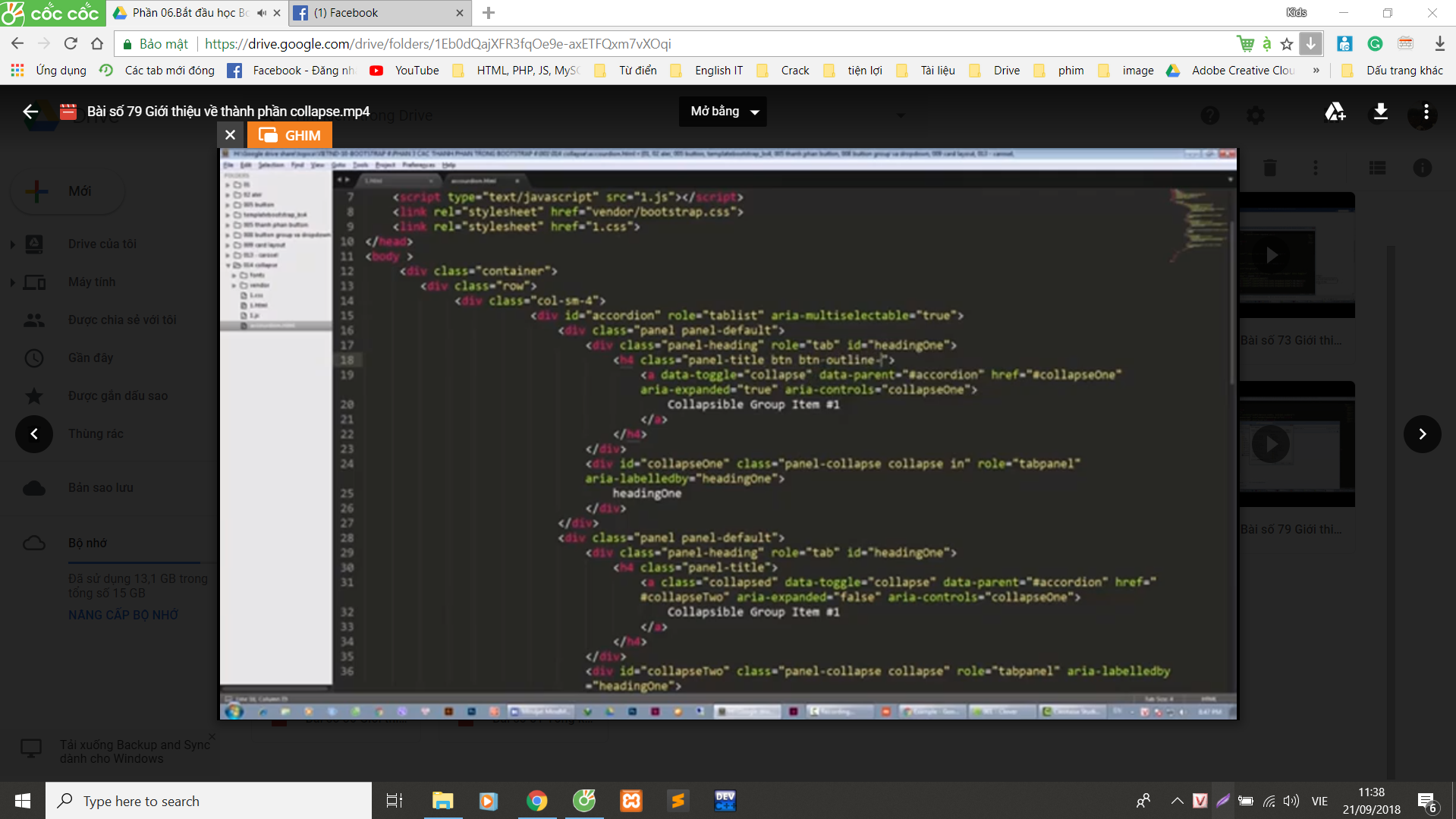Click the Drive info details icon
Viewport: 1456px width, 819px height.
pos(1423,168)
